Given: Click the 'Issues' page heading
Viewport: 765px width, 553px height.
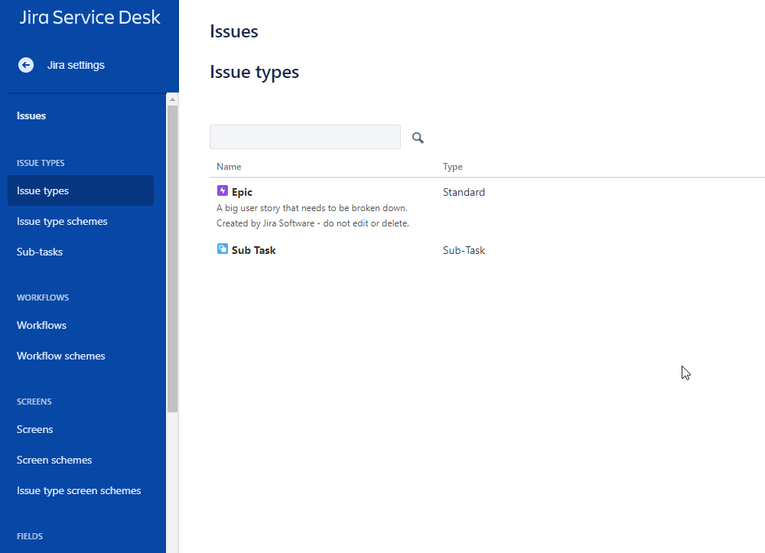Looking at the screenshot, I should pos(234,31).
